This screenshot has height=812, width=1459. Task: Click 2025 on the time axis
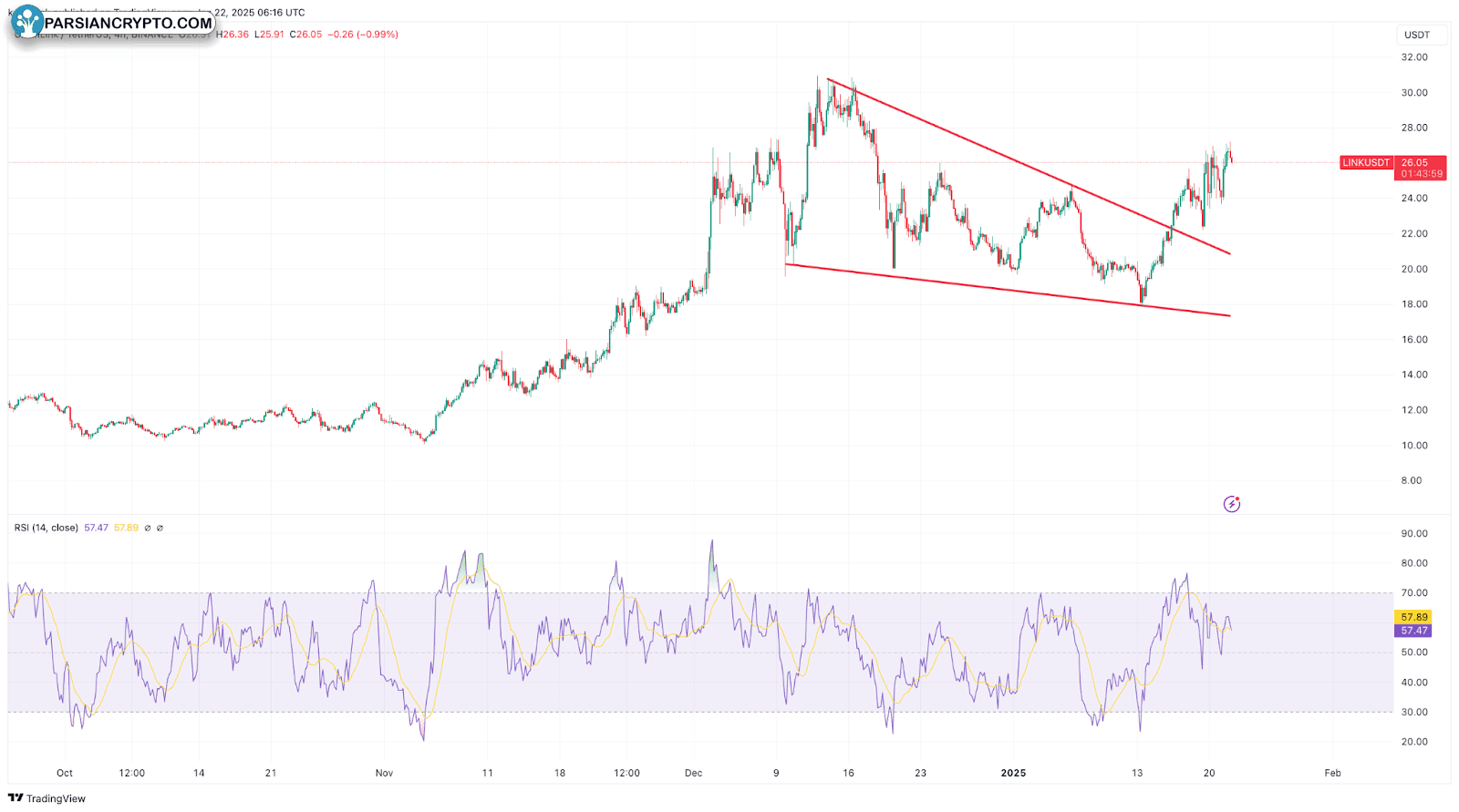1013,773
